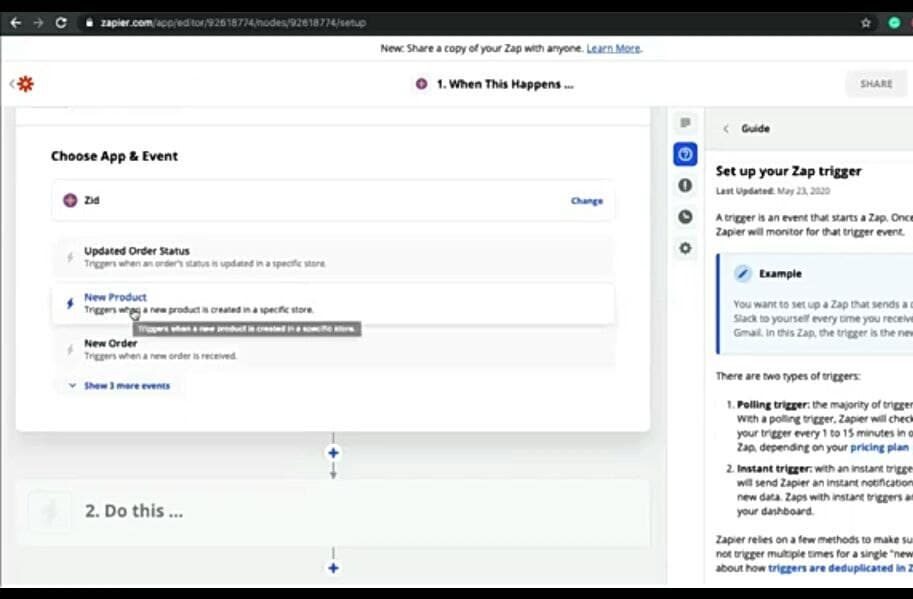Go back using the browser back arrow
This screenshot has width=913, height=599.
pyautogui.click(x=16, y=23)
